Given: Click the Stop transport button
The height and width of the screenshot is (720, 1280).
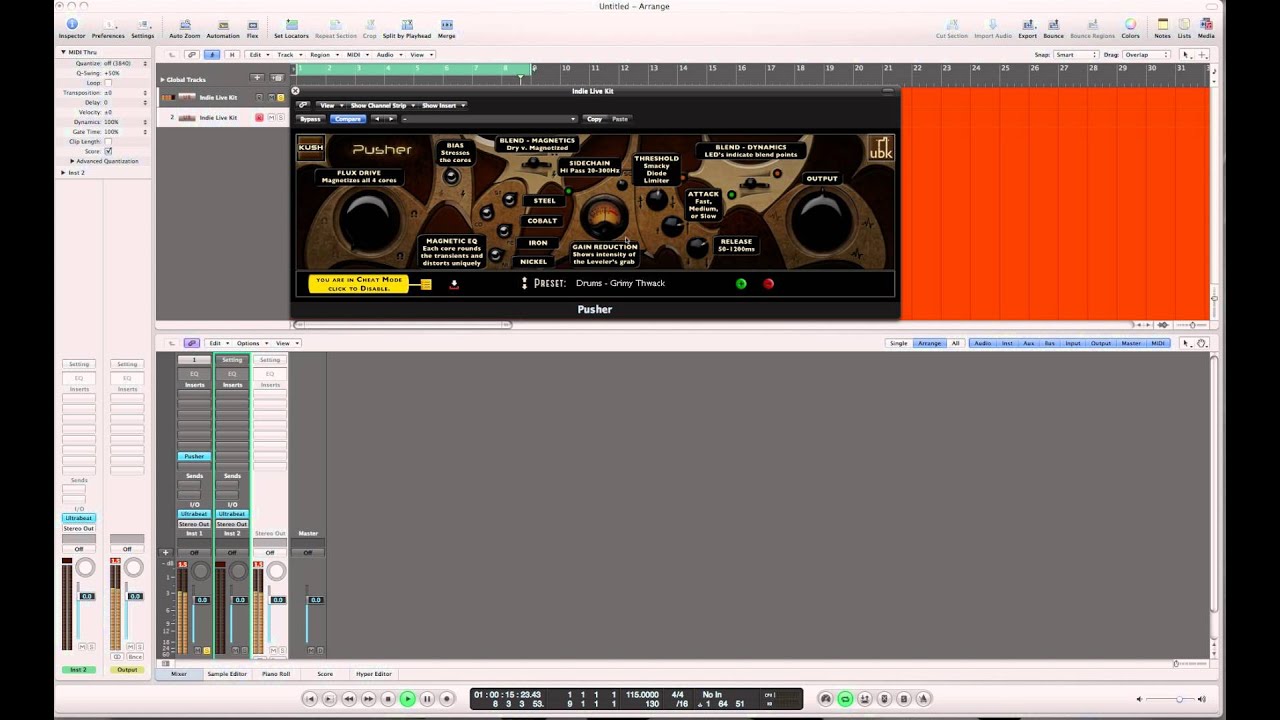Looking at the screenshot, I should [388, 699].
